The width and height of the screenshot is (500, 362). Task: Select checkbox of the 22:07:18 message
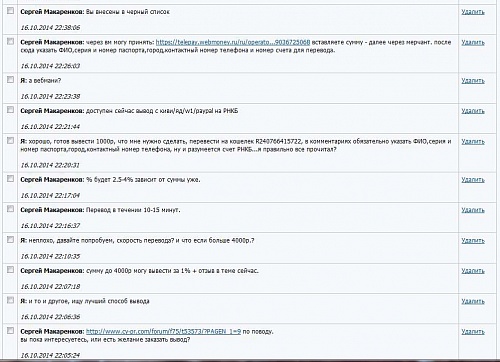[x=10, y=270]
